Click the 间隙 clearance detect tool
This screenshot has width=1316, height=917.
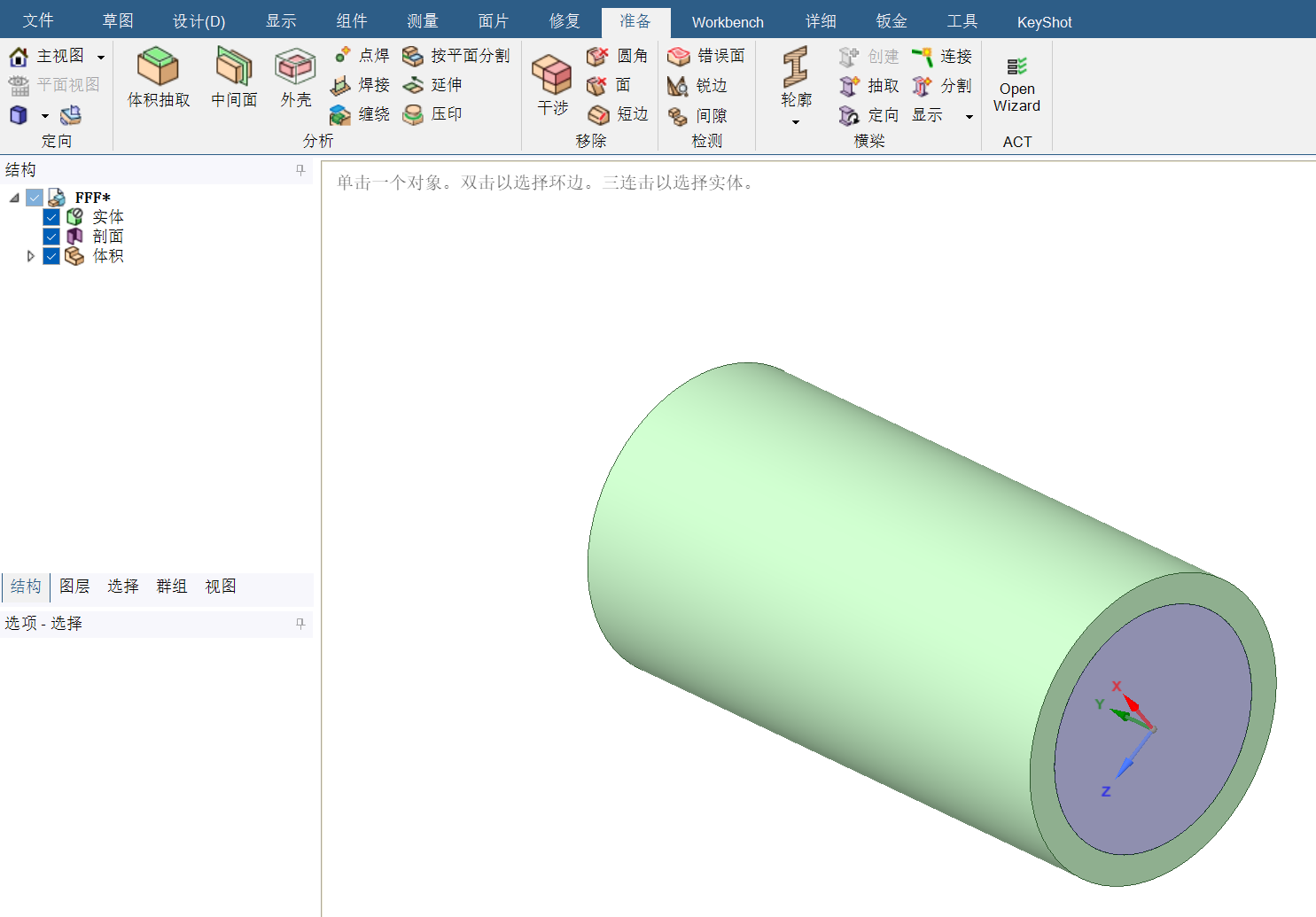coord(697,115)
